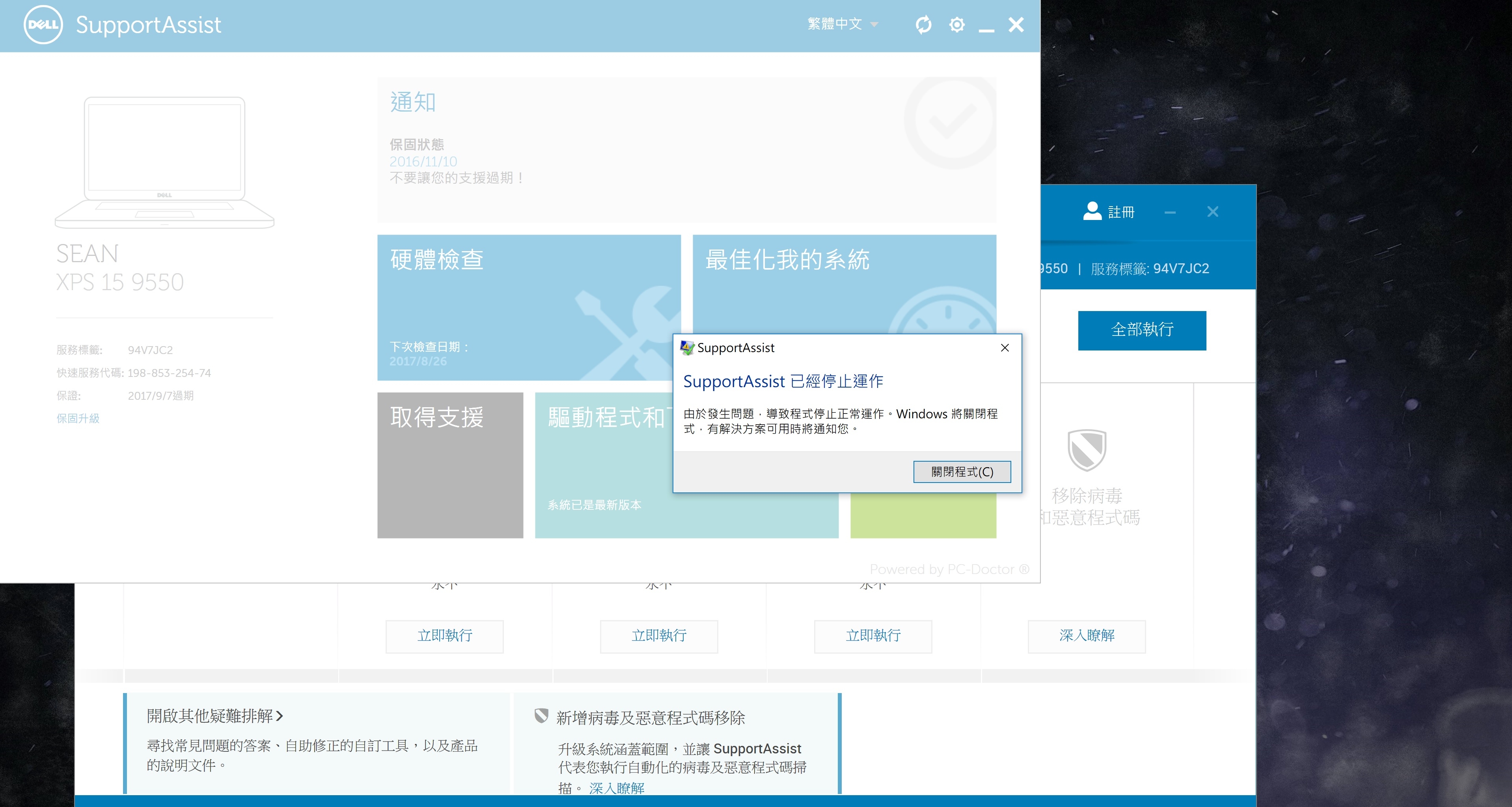Close the SupportAssist main window
This screenshot has width=1512, height=807.
click(1016, 25)
